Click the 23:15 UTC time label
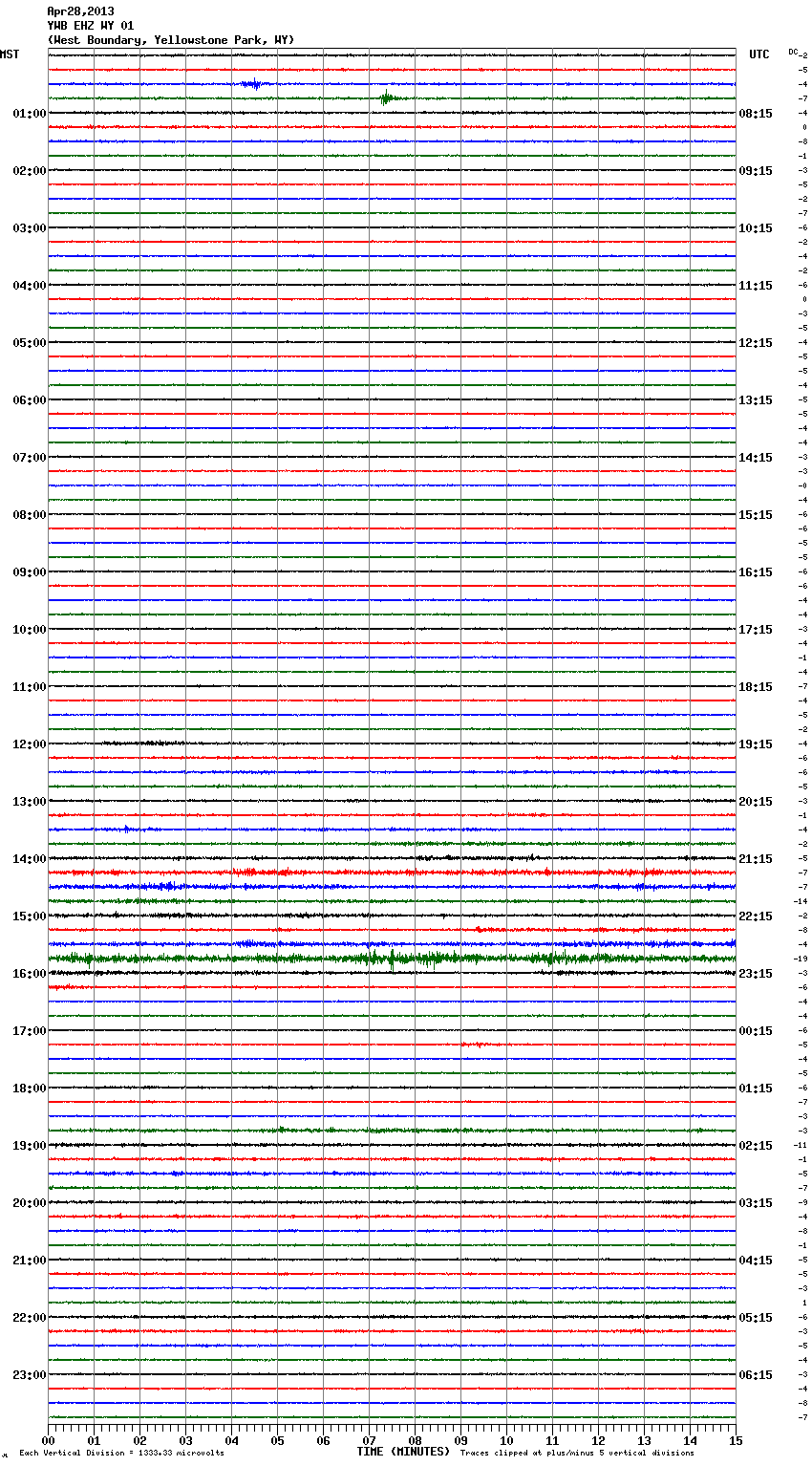 point(756,974)
